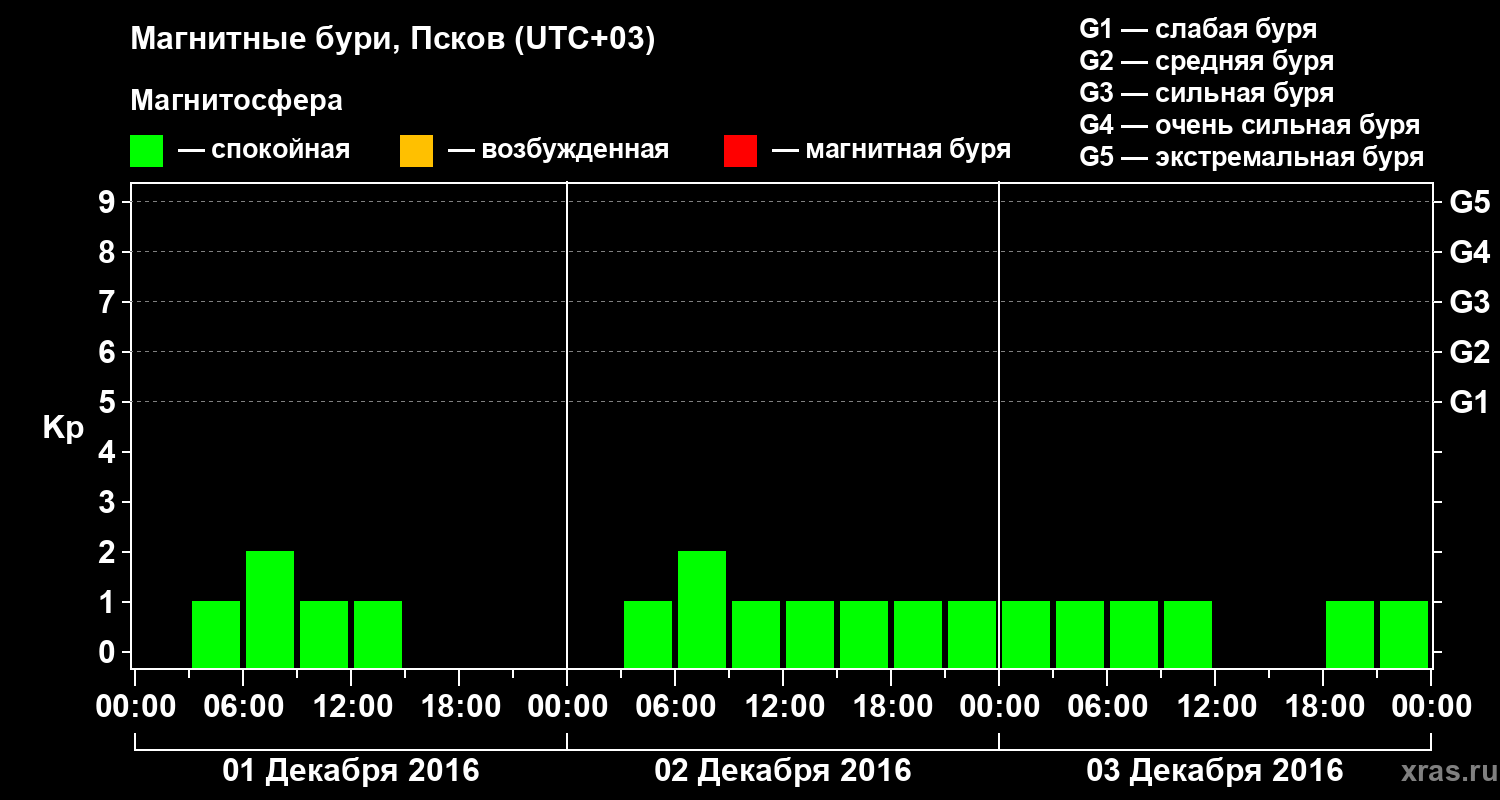Click the 18:00 time label for 01 Декабря
The image size is (1500, 800).
point(459,707)
